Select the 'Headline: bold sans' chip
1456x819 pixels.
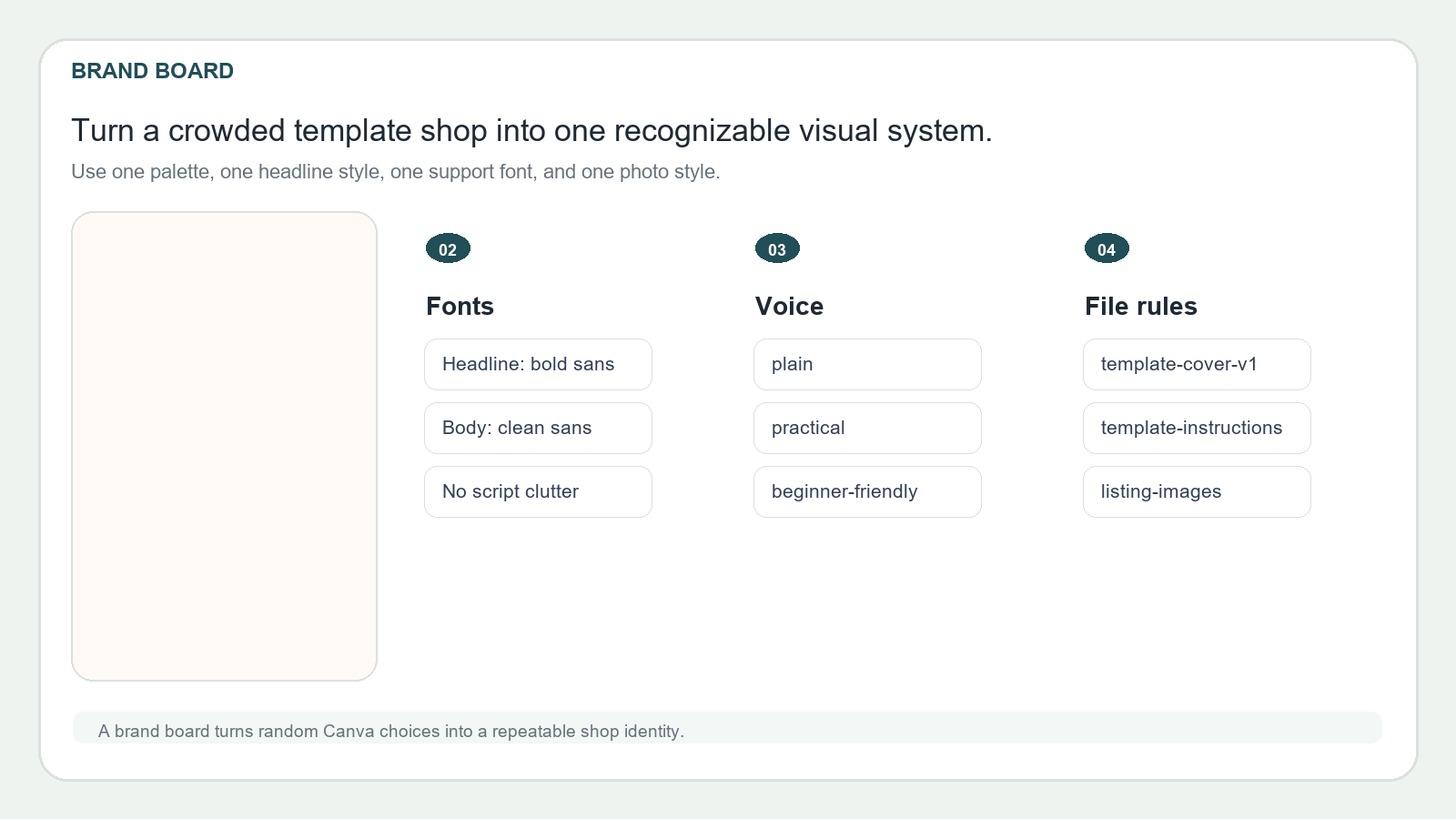538,364
